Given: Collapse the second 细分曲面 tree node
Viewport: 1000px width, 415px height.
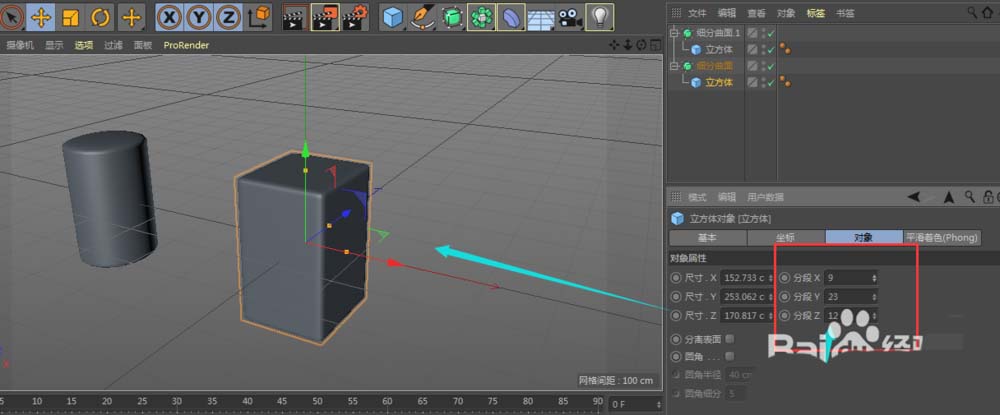Looking at the screenshot, I should 674,66.
